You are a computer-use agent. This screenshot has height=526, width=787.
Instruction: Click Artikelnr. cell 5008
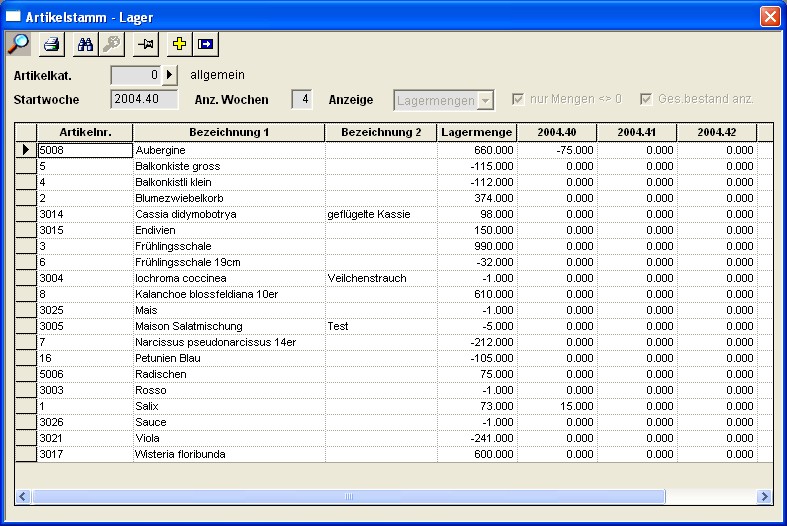[85, 150]
